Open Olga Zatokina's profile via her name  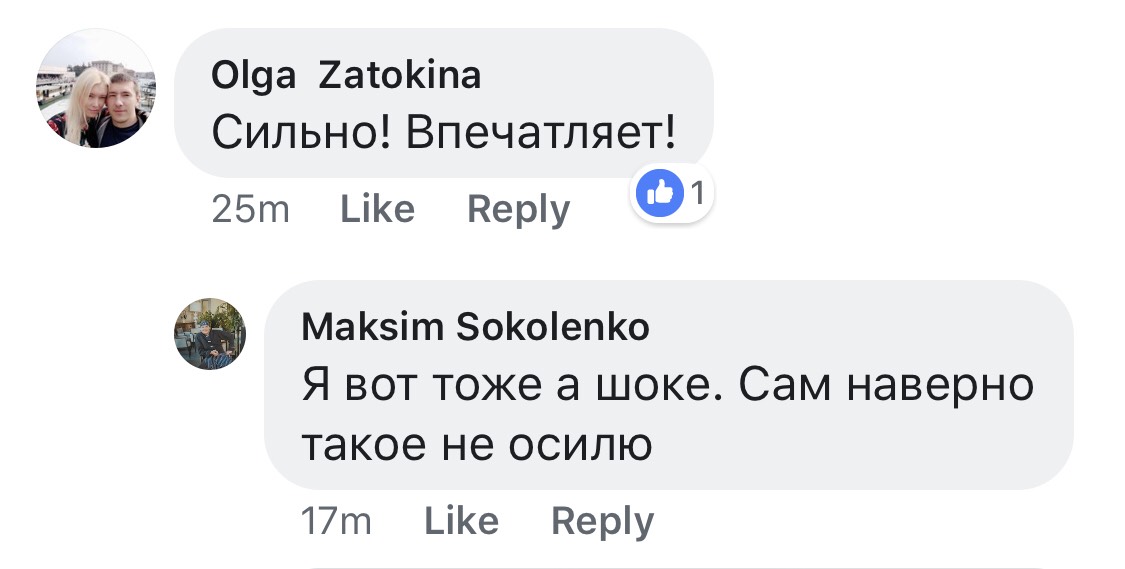[346, 76]
